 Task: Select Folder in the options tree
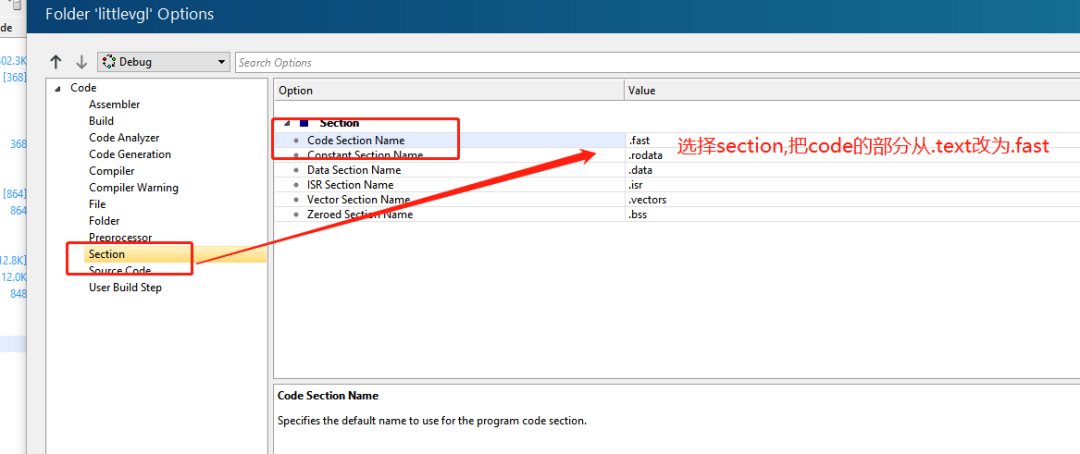104,220
